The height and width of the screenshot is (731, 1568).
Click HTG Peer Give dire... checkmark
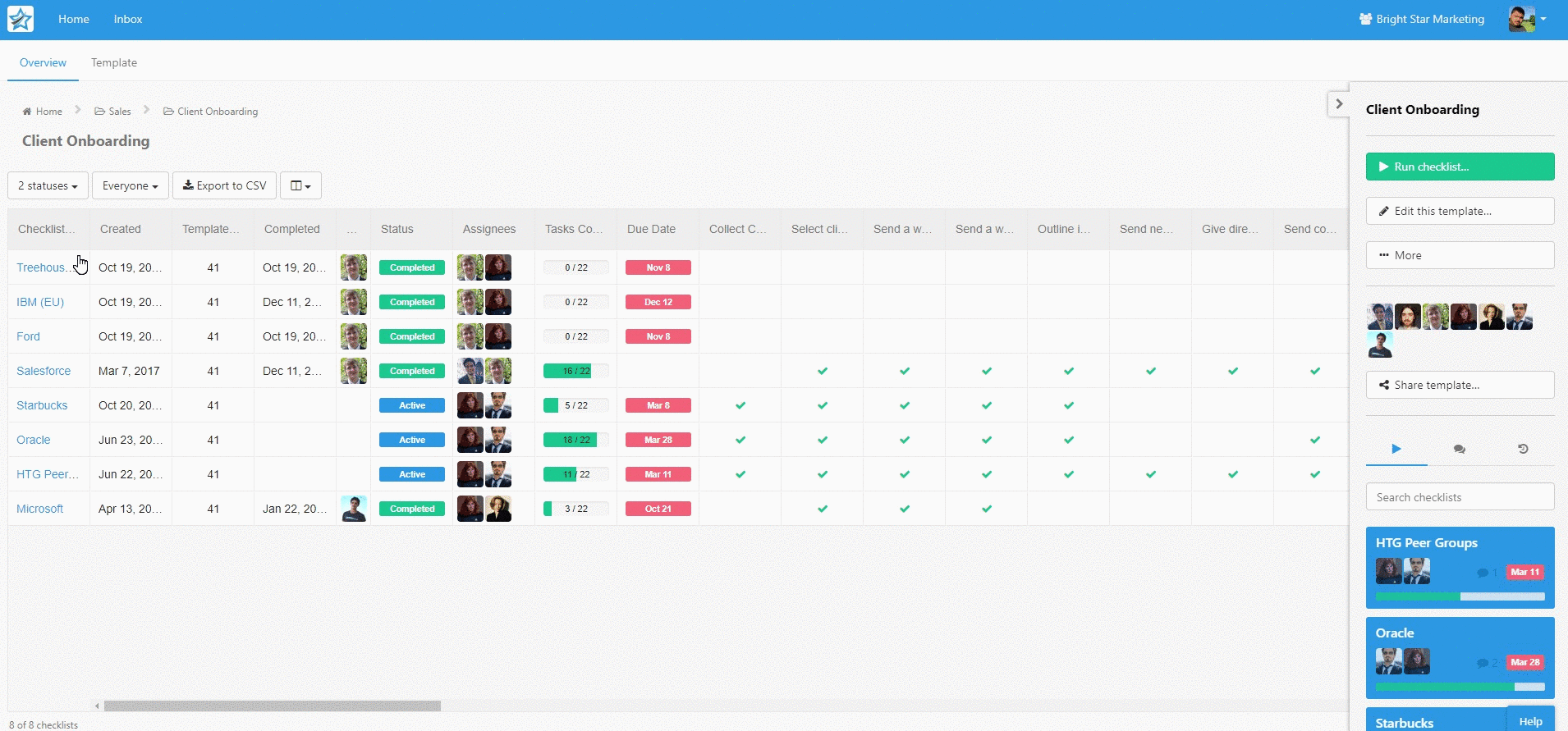[x=1233, y=474]
